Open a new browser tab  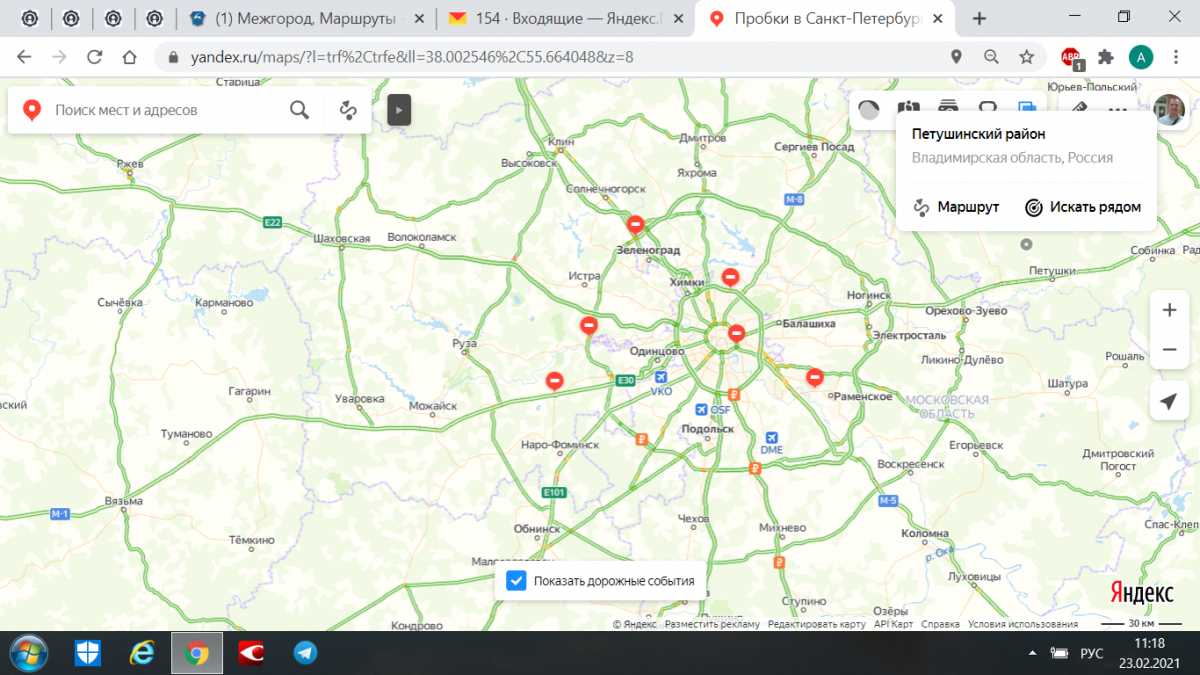coord(980,18)
